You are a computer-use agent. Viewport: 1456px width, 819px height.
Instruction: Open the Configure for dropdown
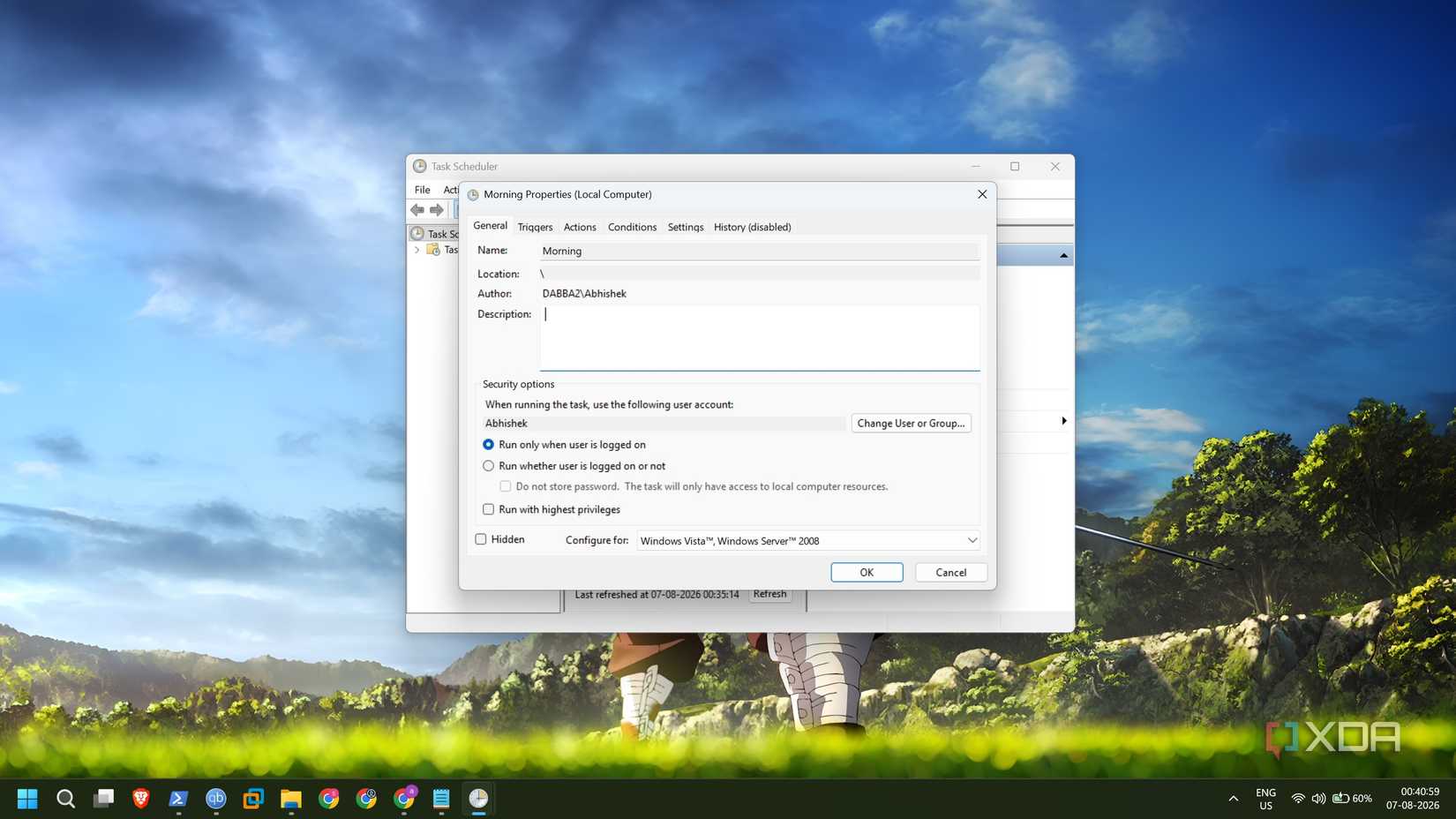[808, 540]
